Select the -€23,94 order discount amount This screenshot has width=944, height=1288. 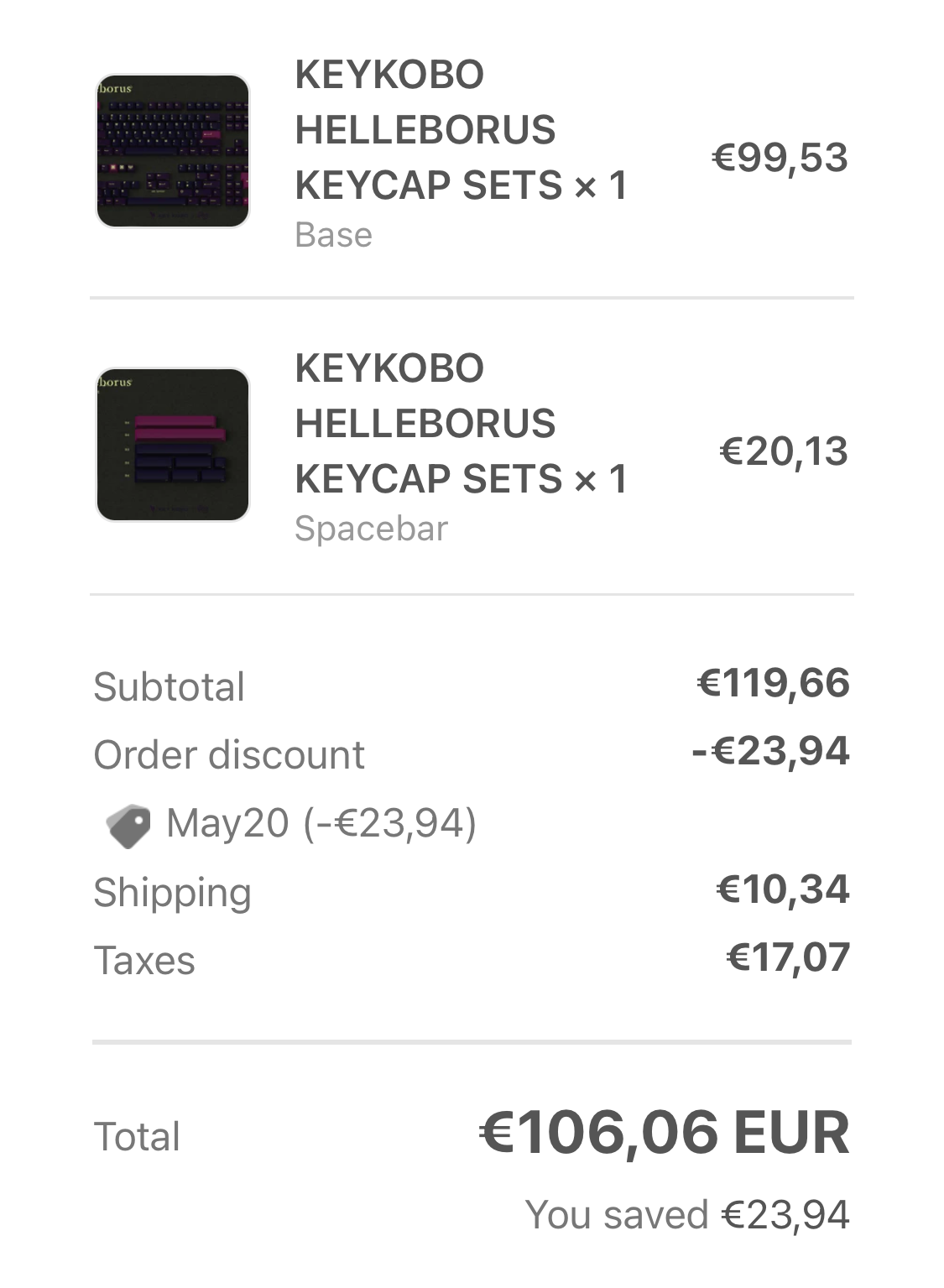click(770, 751)
